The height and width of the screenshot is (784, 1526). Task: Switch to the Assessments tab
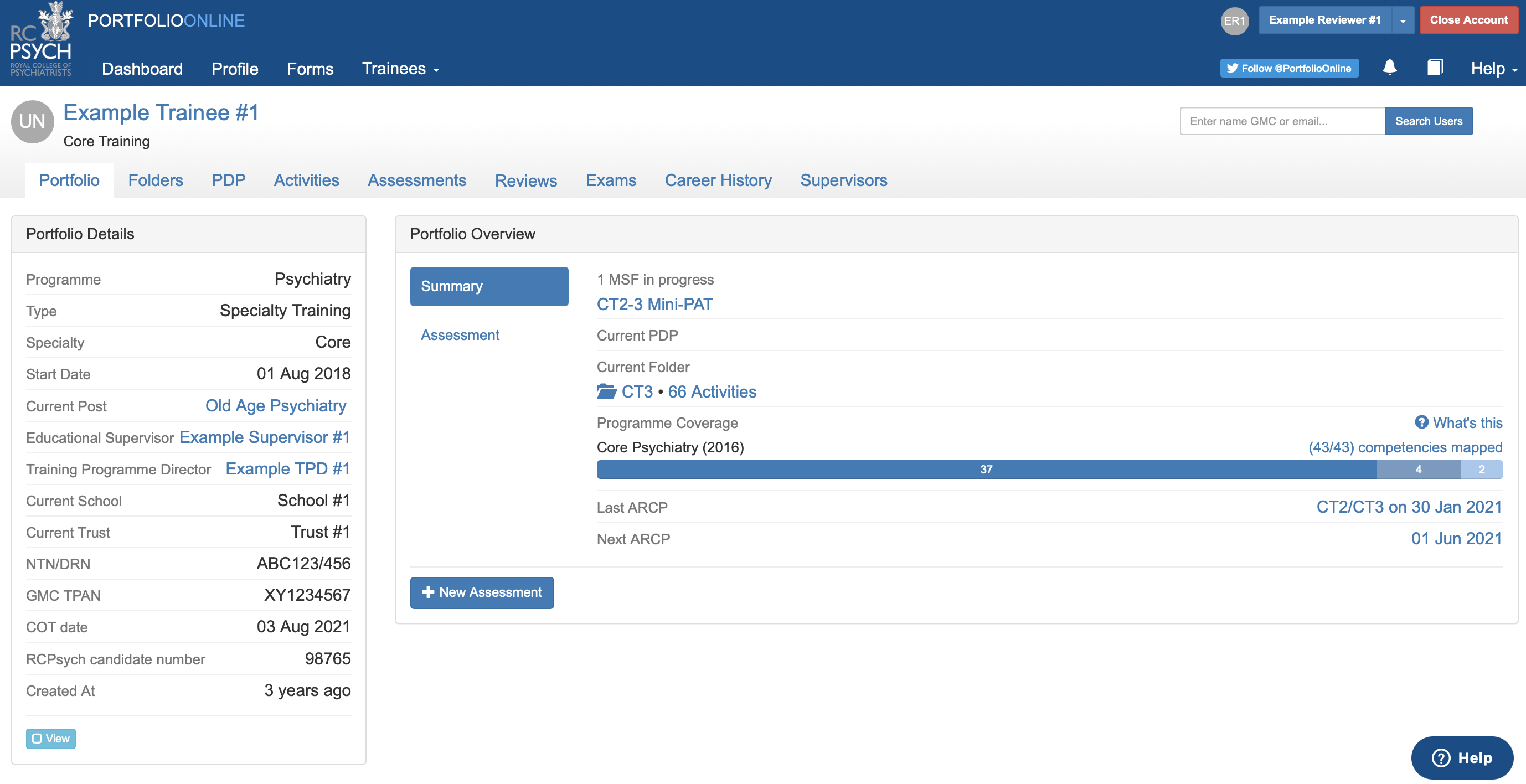416,180
